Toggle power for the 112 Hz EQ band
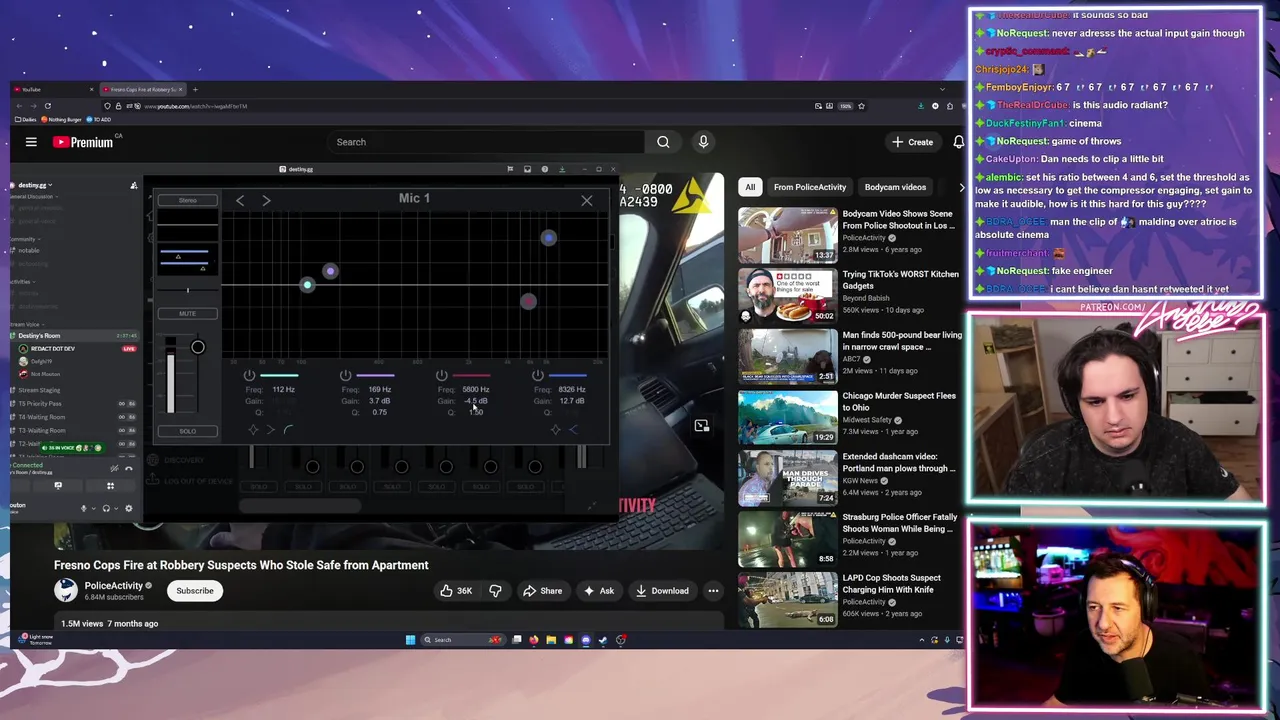 (250, 376)
